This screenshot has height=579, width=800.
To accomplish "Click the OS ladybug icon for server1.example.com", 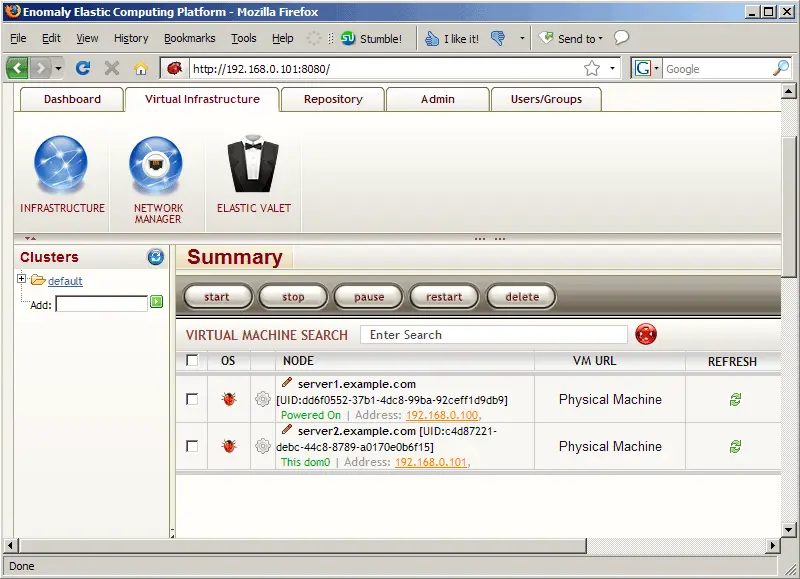I will (x=229, y=399).
